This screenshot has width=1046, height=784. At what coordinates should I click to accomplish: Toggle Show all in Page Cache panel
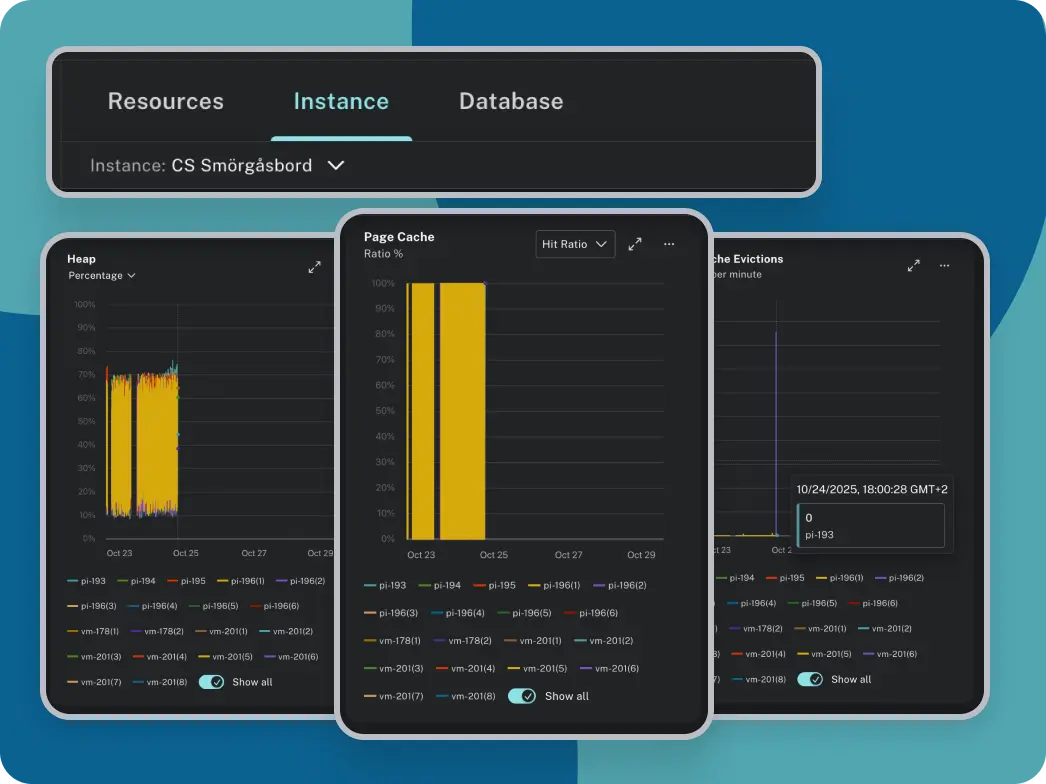click(522, 696)
